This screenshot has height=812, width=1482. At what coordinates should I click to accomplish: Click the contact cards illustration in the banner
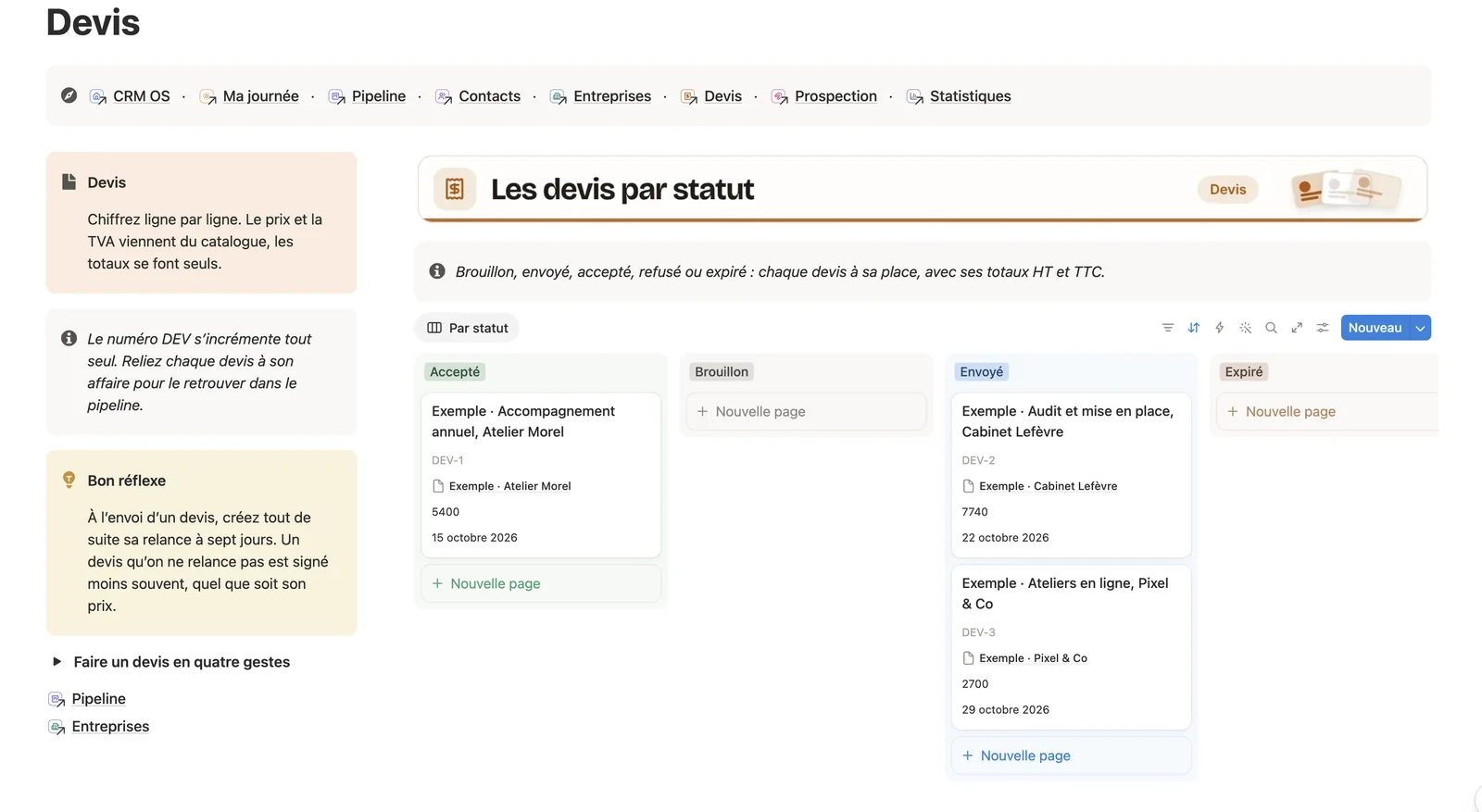[x=1346, y=189]
